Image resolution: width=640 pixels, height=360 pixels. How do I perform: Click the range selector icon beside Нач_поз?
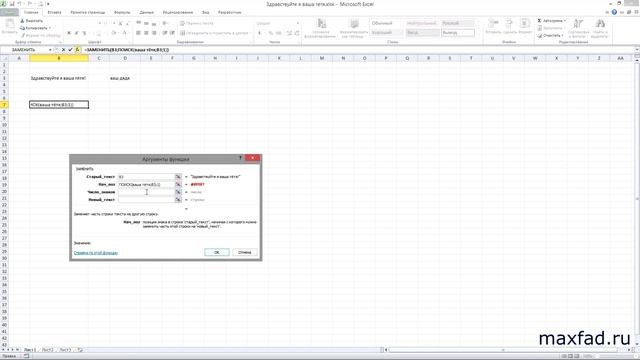(178, 184)
